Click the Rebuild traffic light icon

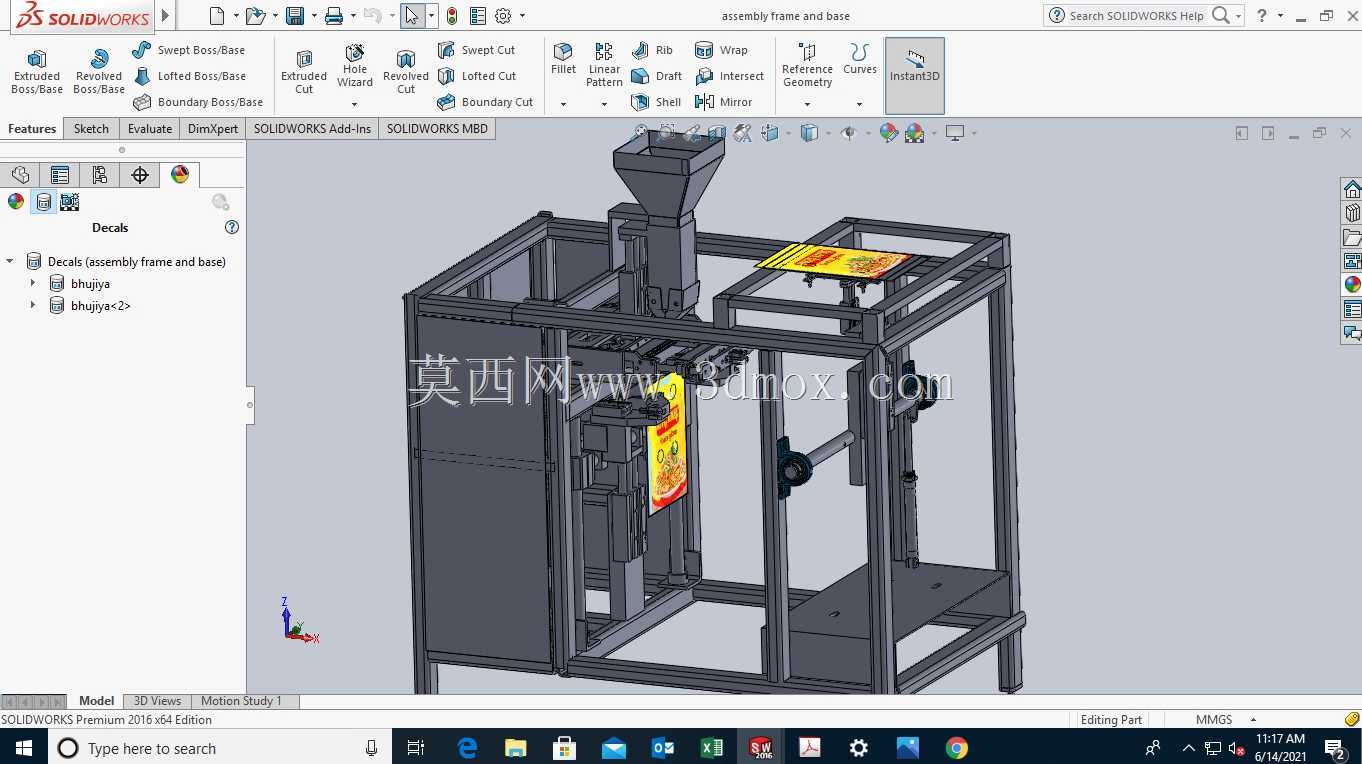coord(452,16)
